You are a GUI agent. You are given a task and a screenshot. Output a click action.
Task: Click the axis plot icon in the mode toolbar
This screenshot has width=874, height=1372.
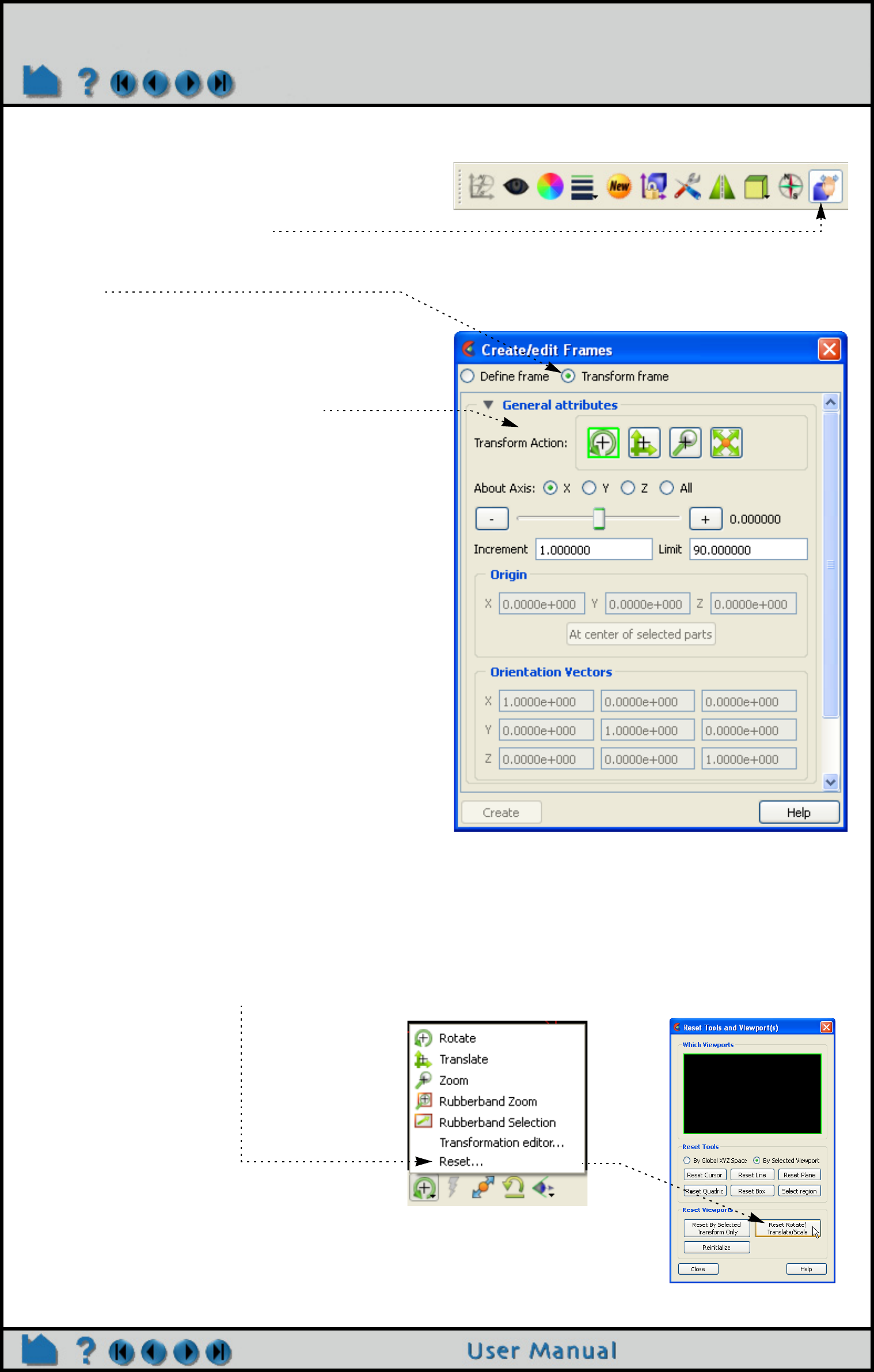481,187
